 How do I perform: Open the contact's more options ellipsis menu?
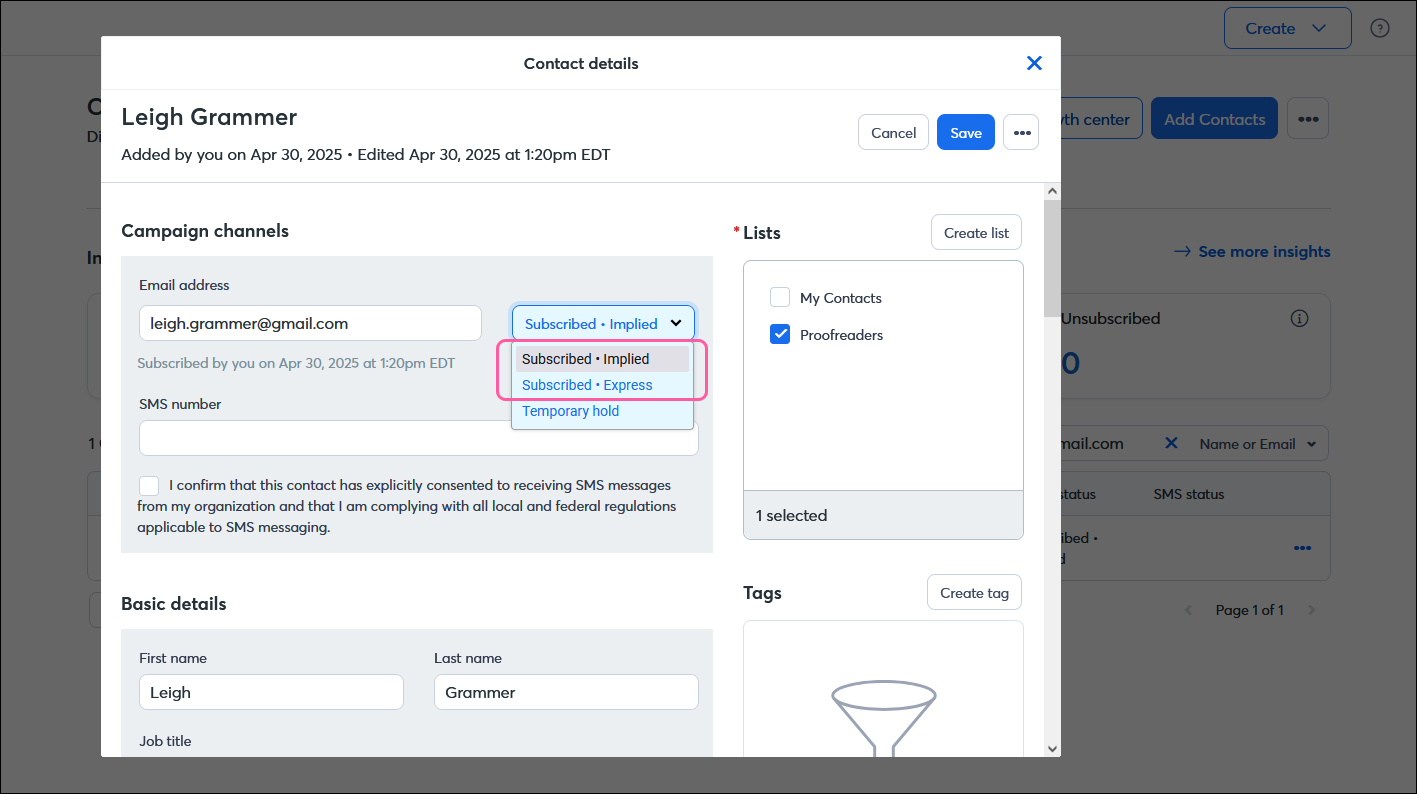pos(1021,132)
